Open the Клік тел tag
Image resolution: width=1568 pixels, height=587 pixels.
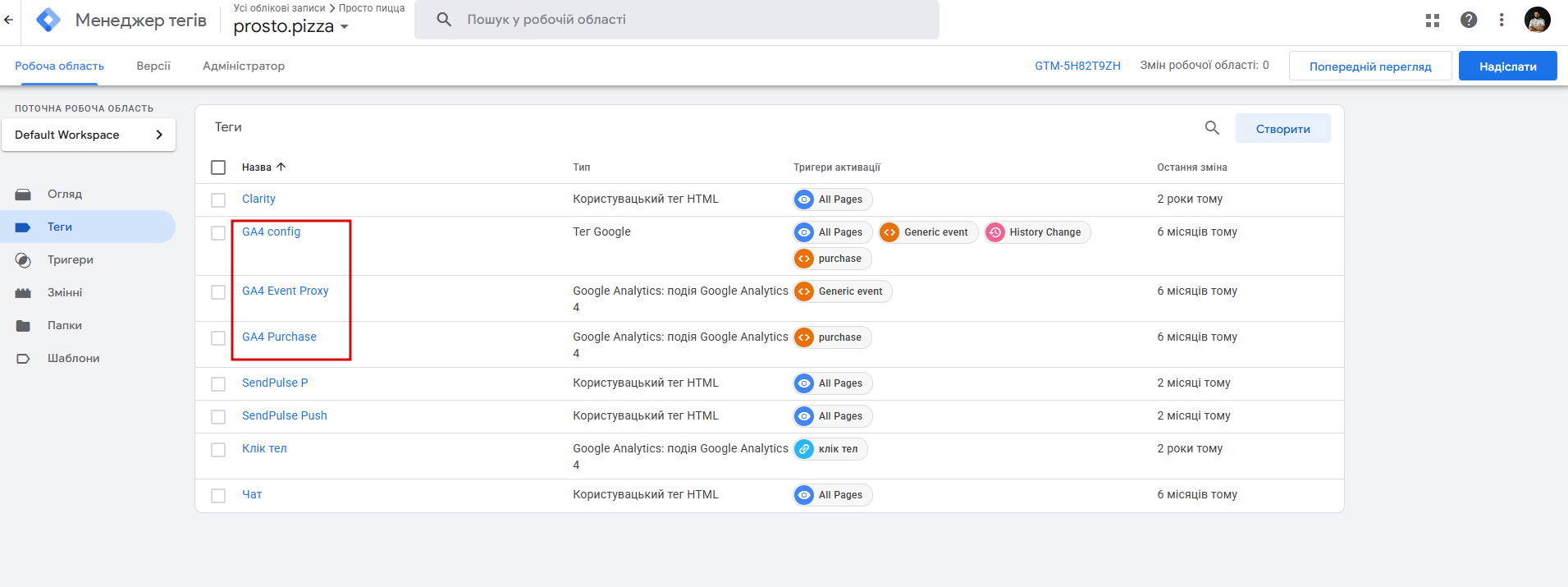pyautogui.click(x=264, y=448)
